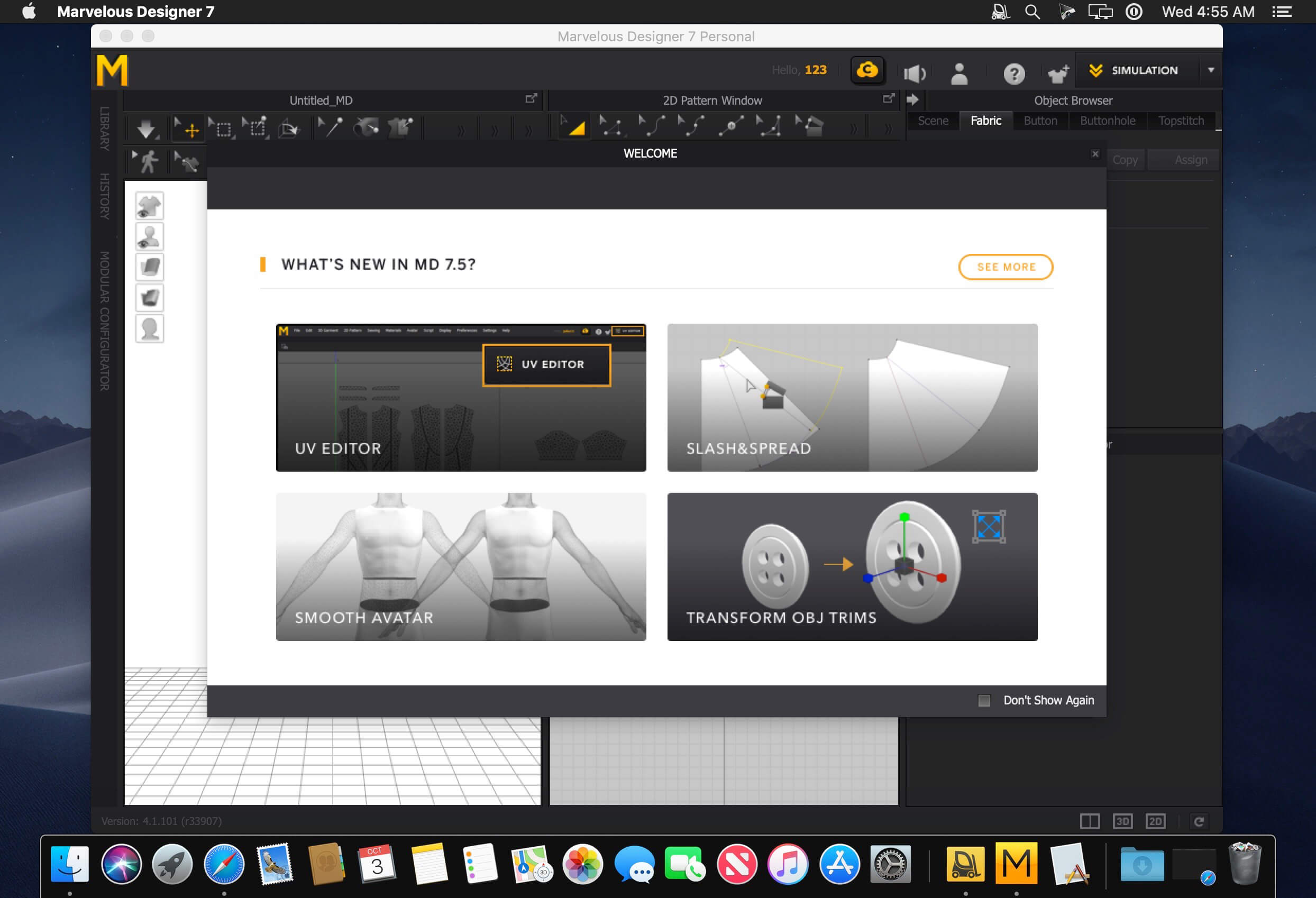Open the Scene tab
The image size is (1316, 898).
(x=933, y=121)
